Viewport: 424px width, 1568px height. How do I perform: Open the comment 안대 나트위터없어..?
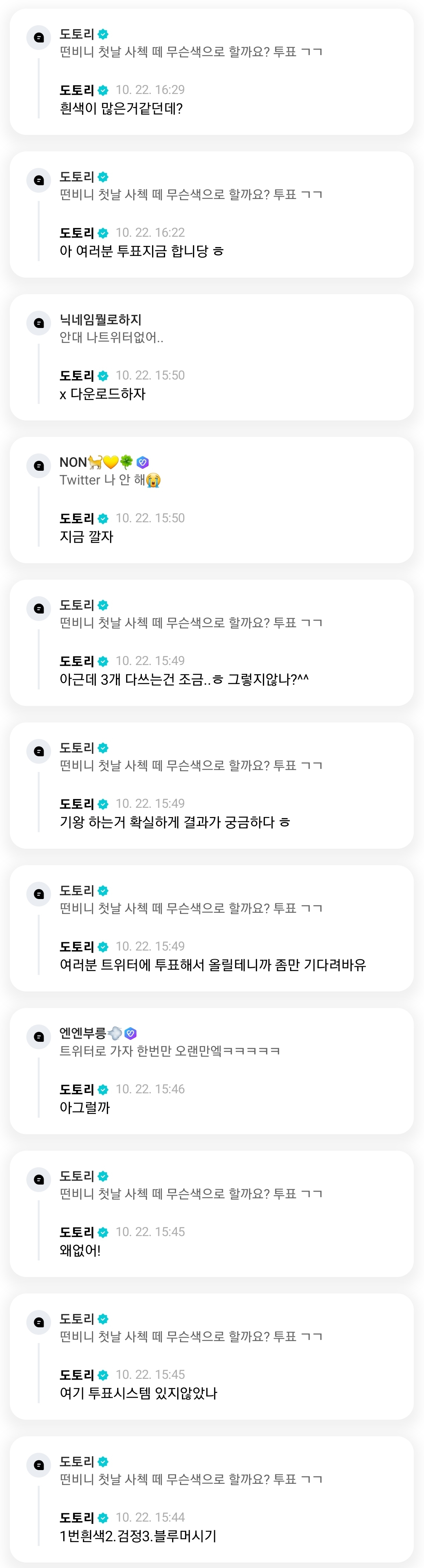point(111,337)
